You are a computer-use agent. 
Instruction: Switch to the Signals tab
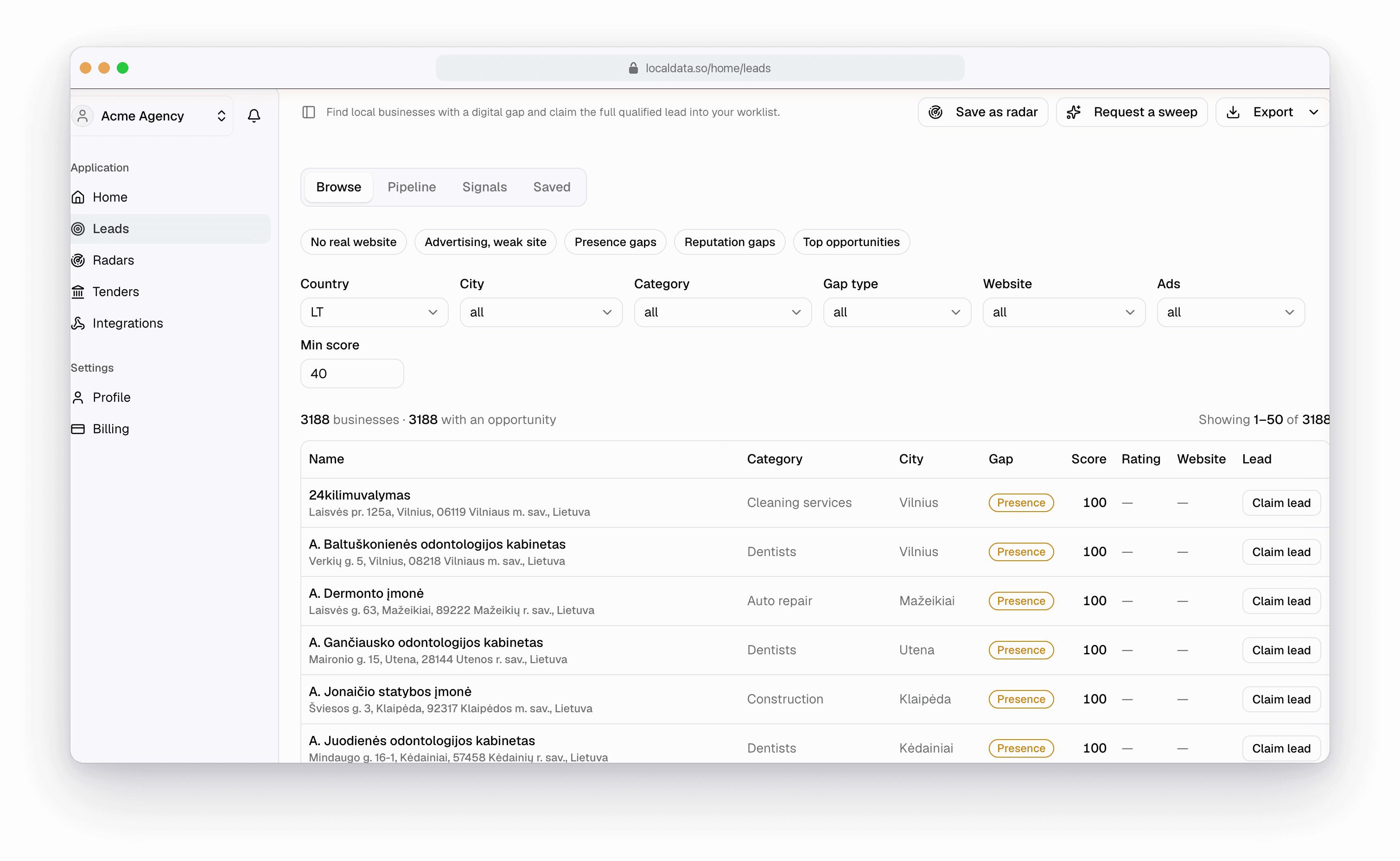[x=484, y=187]
